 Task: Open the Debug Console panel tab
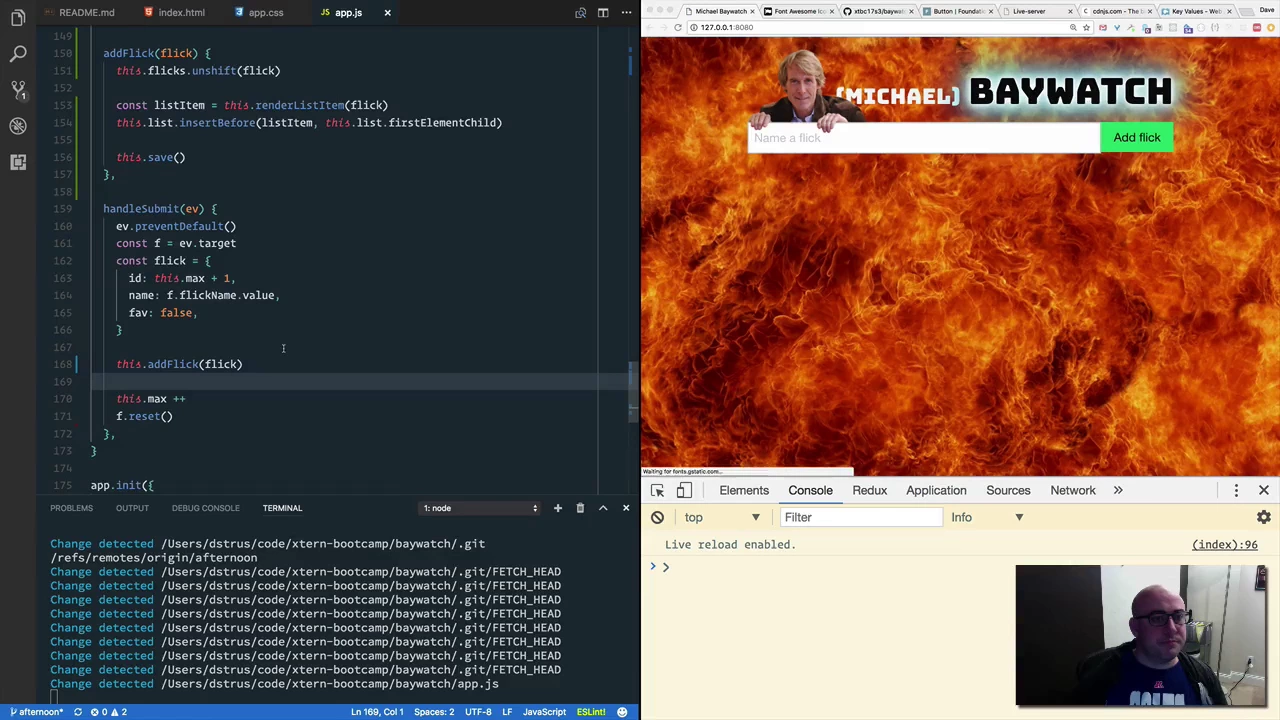(205, 508)
